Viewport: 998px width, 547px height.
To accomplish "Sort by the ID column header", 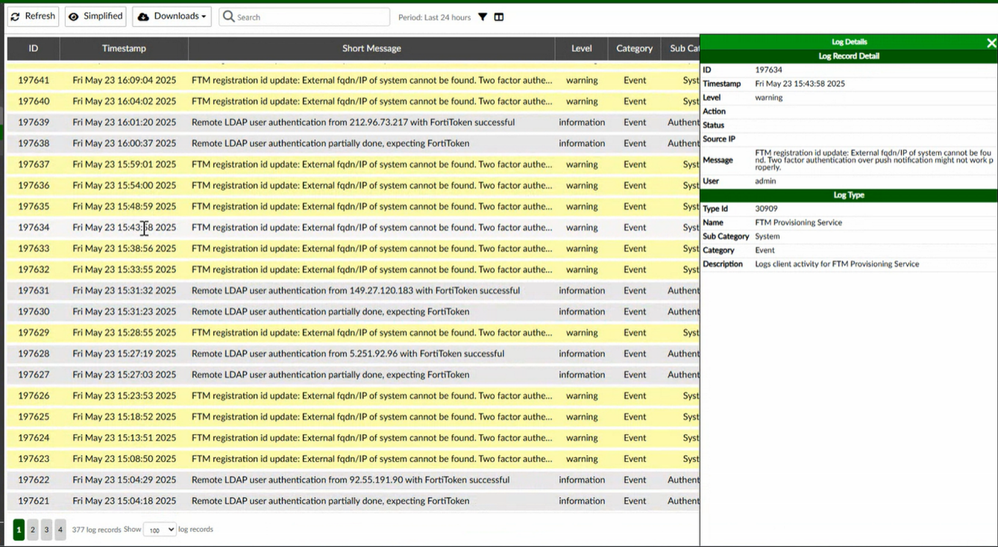I will (x=33, y=48).
